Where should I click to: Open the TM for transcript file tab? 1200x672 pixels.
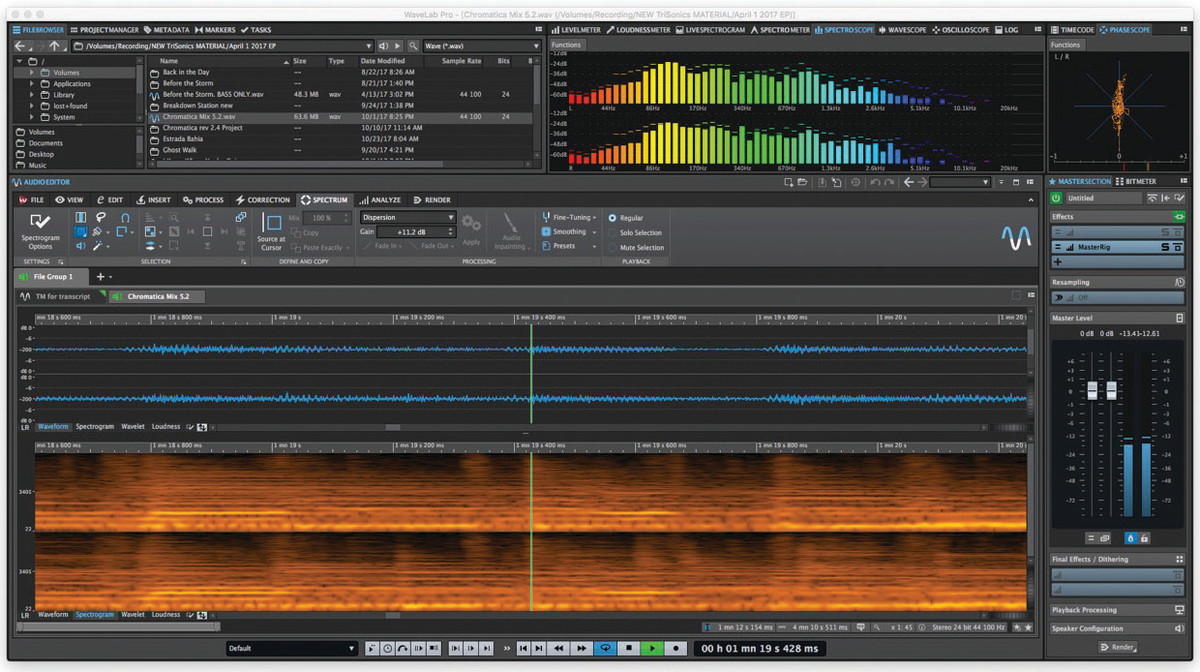pos(62,297)
